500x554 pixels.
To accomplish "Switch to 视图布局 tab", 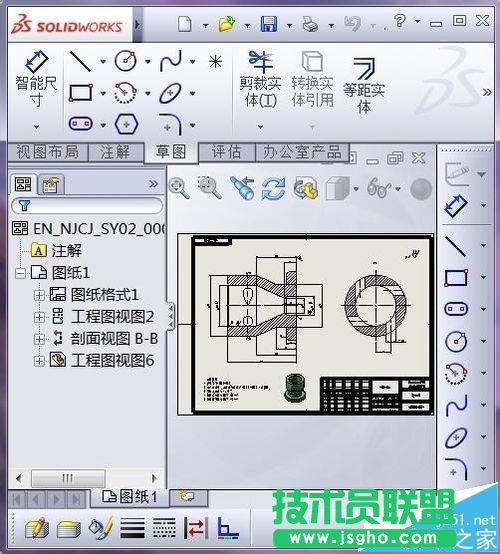I will tap(48, 152).
